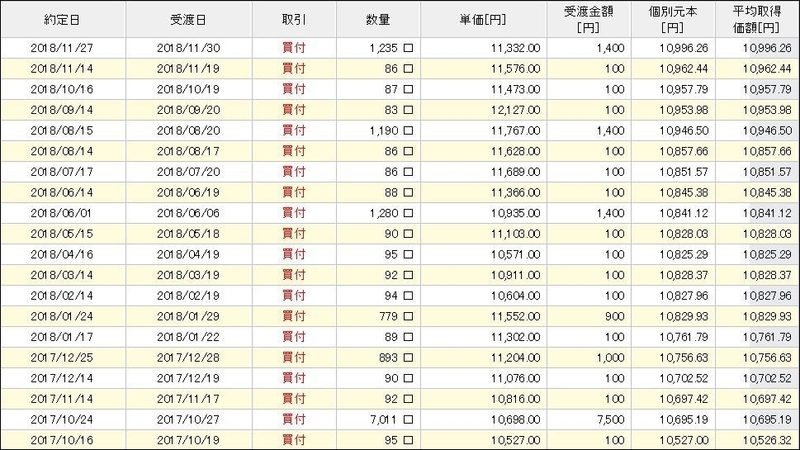Click 10,828.37 in the 個別元本 column
This screenshot has height=450, width=800.
pos(684,276)
